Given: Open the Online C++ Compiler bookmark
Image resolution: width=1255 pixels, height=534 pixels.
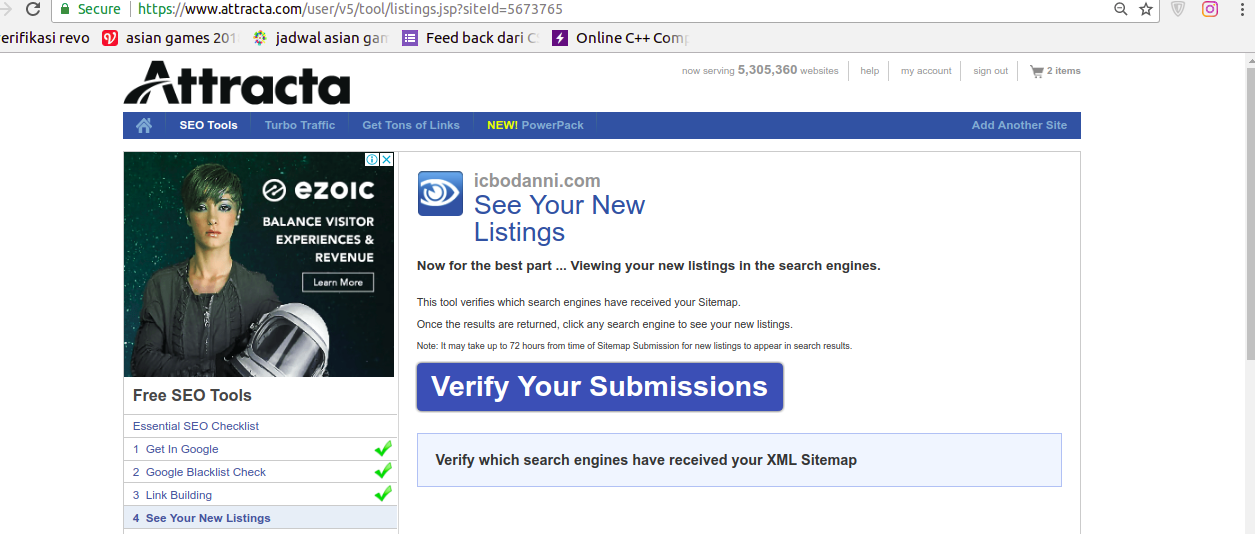Looking at the screenshot, I should 620,38.
